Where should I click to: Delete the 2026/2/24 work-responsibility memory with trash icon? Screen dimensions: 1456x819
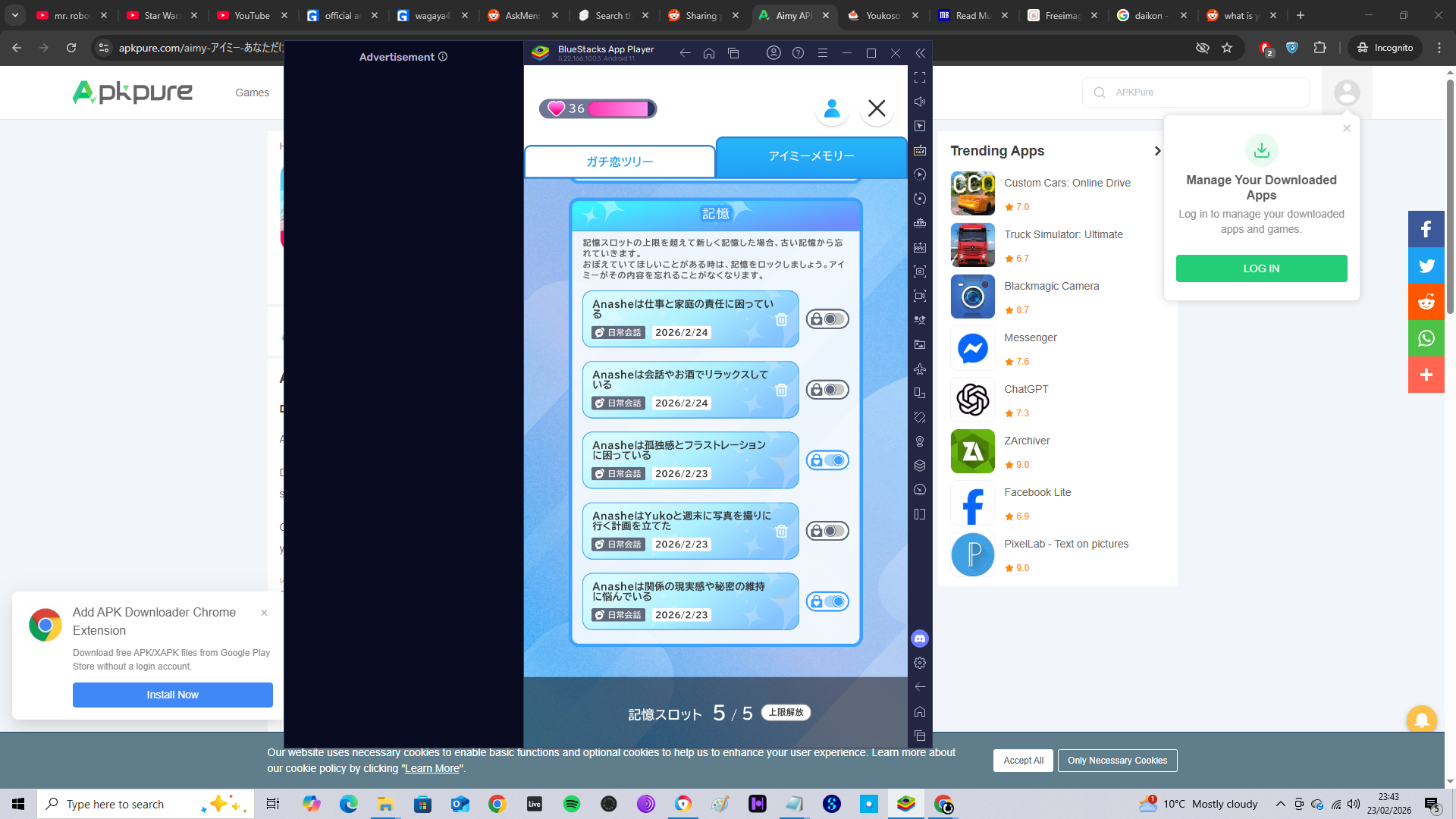point(781,319)
